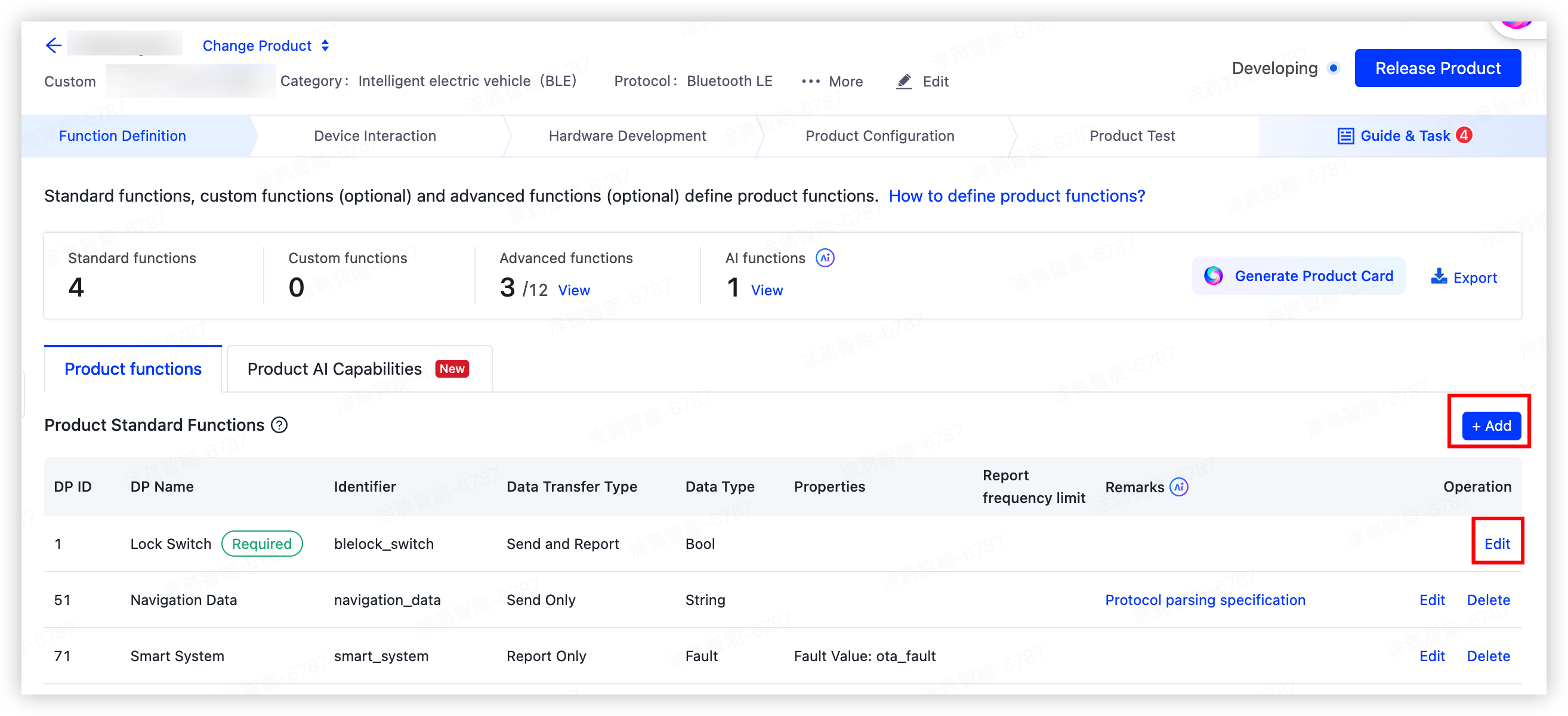Click the back arrow icon

coord(54,46)
